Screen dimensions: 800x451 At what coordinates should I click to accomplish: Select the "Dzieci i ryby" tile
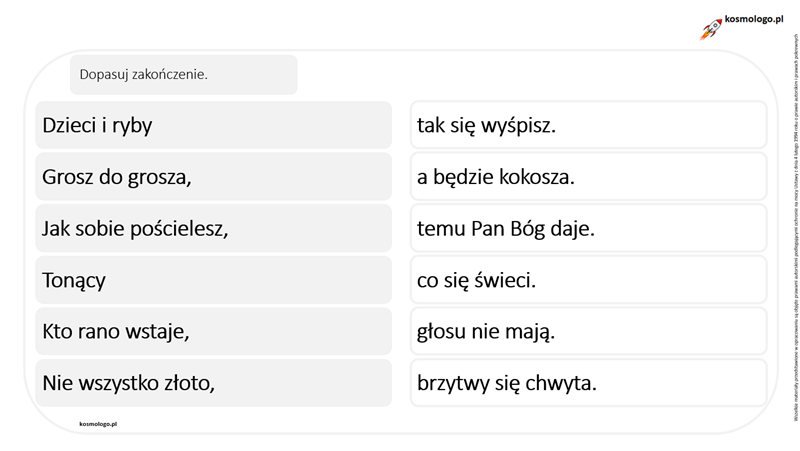(213, 125)
